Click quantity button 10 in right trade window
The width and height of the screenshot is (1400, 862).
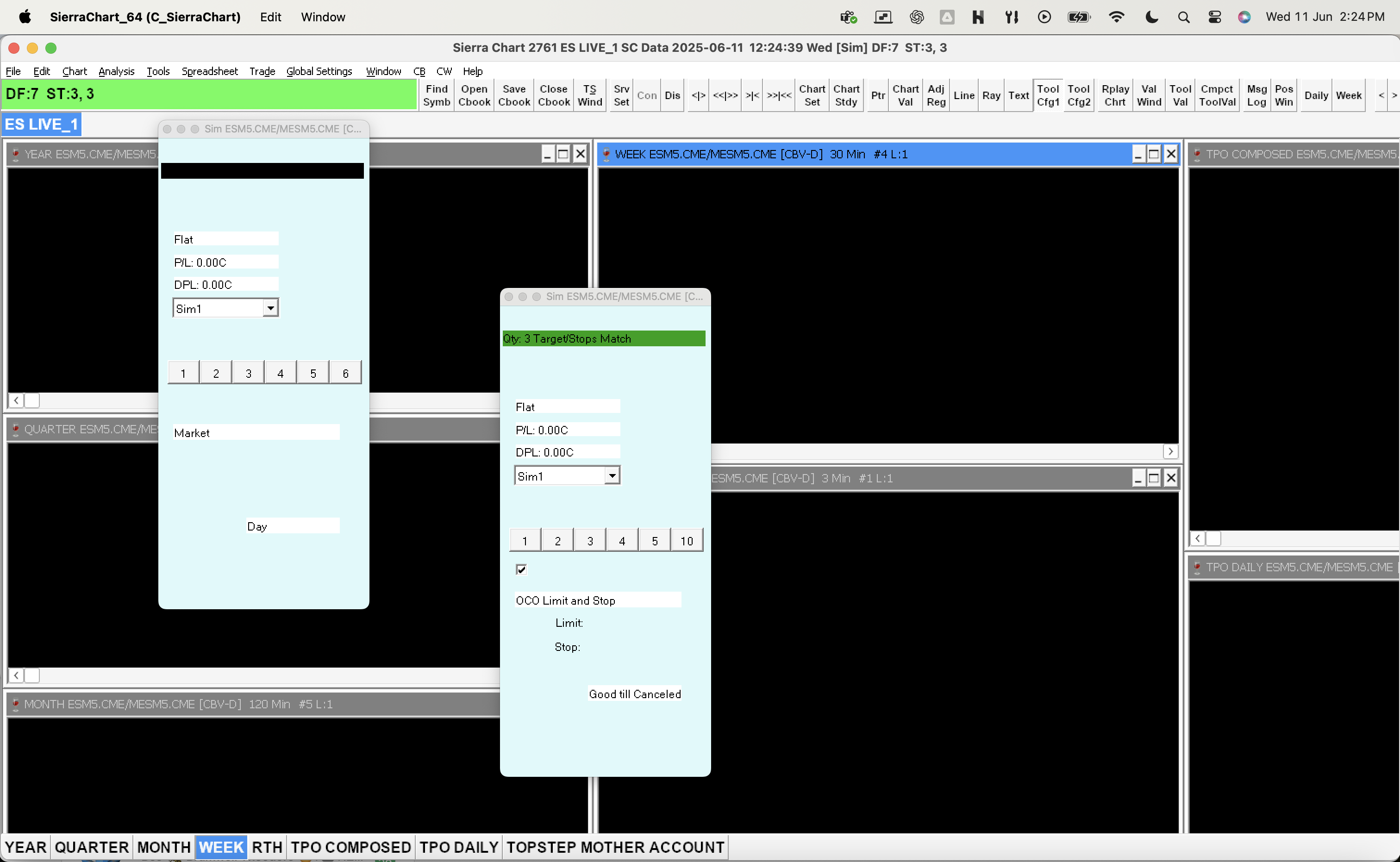click(686, 540)
